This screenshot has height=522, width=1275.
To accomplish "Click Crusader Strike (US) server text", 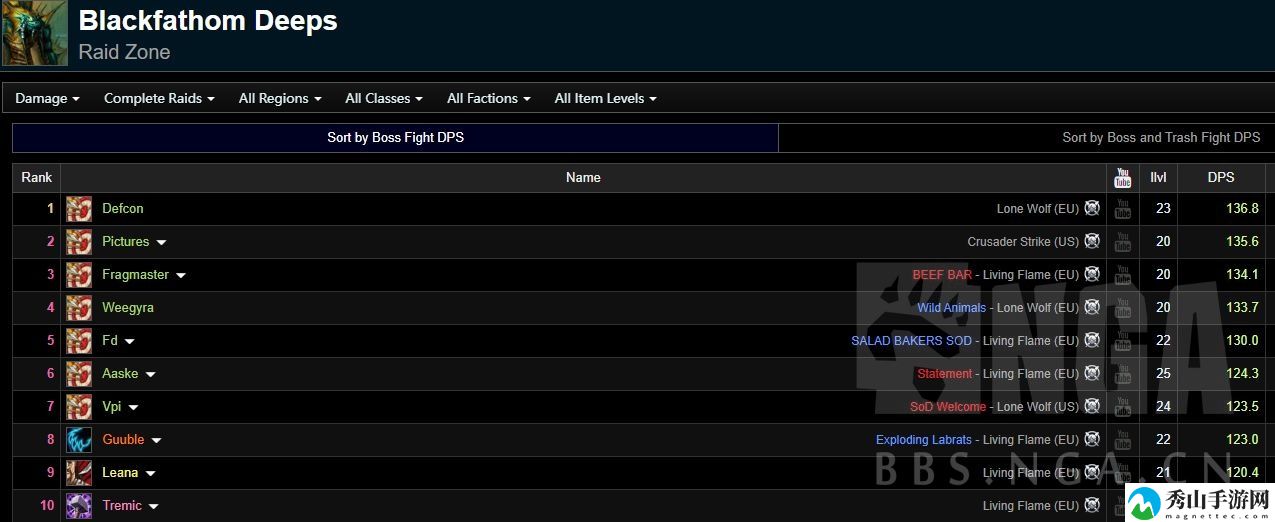I will pyautogui.click(x=1023, y=242).
